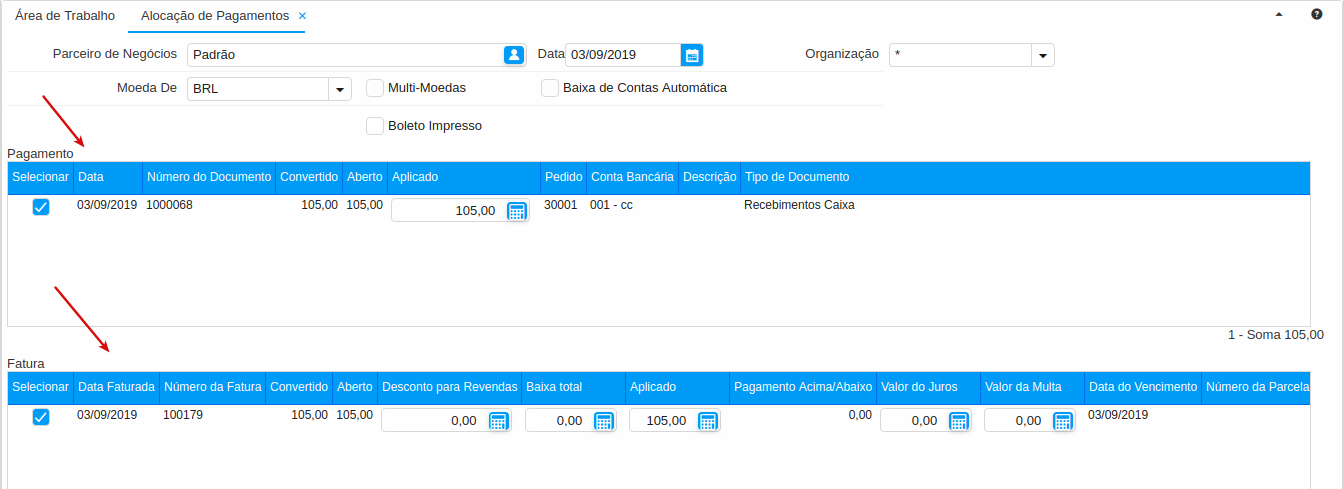1343x489 pixels.
Task: Click the Data date input field
Action: pyautogui.click(x=622, y=55)
